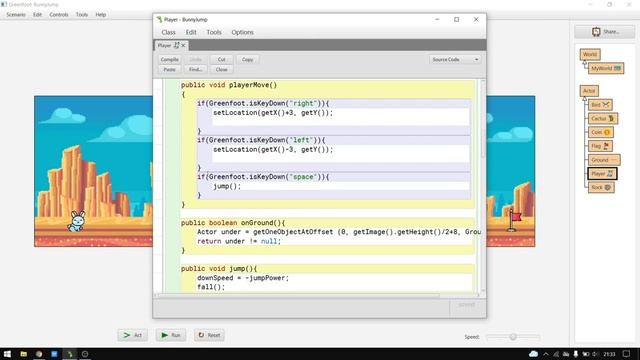The width and height of the screenshot is (640, 360).
Task: Click the 'public void playerMove()' line
Action: pos(229,85)
